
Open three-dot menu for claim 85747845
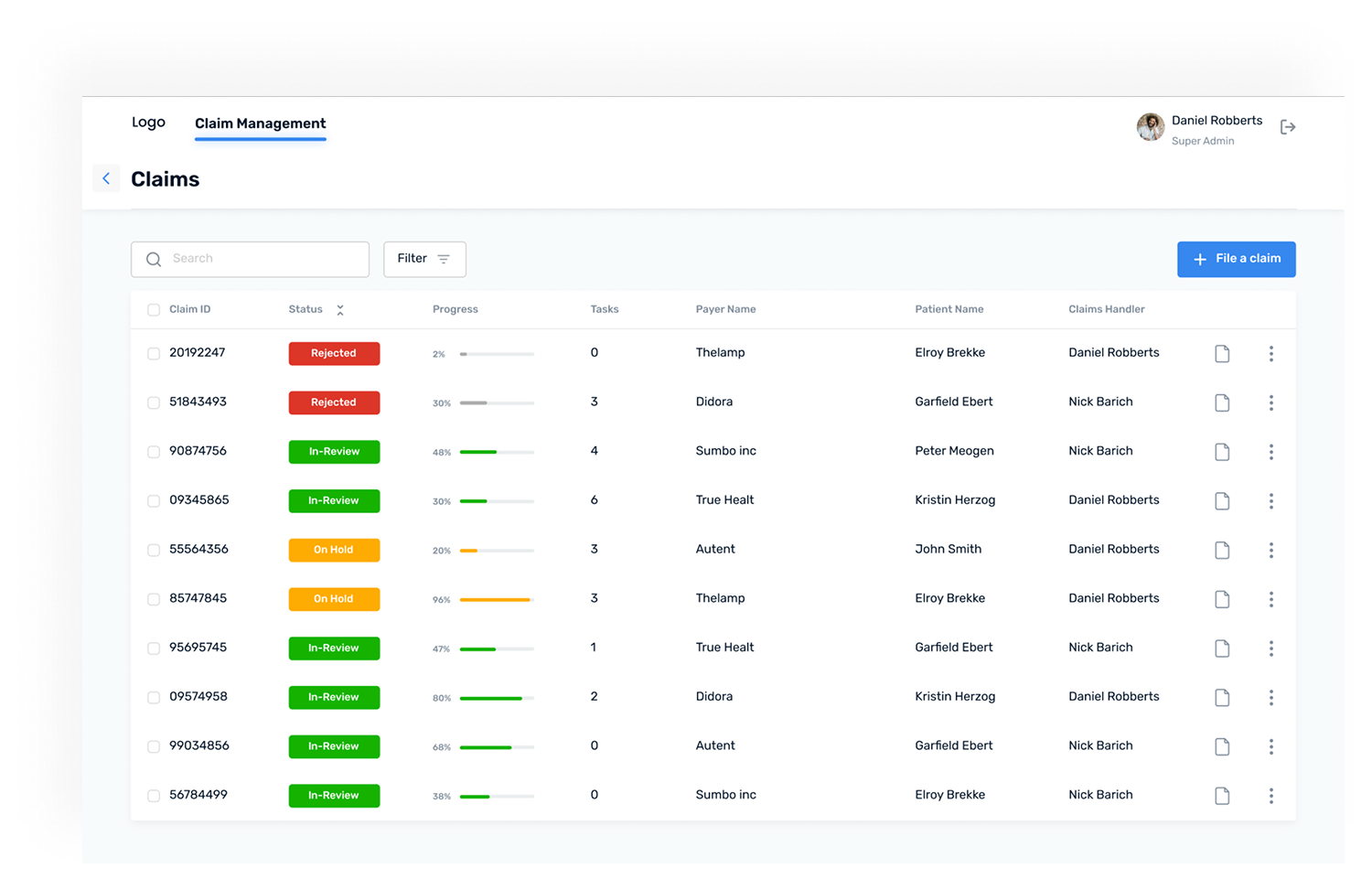click(1270, 599)
